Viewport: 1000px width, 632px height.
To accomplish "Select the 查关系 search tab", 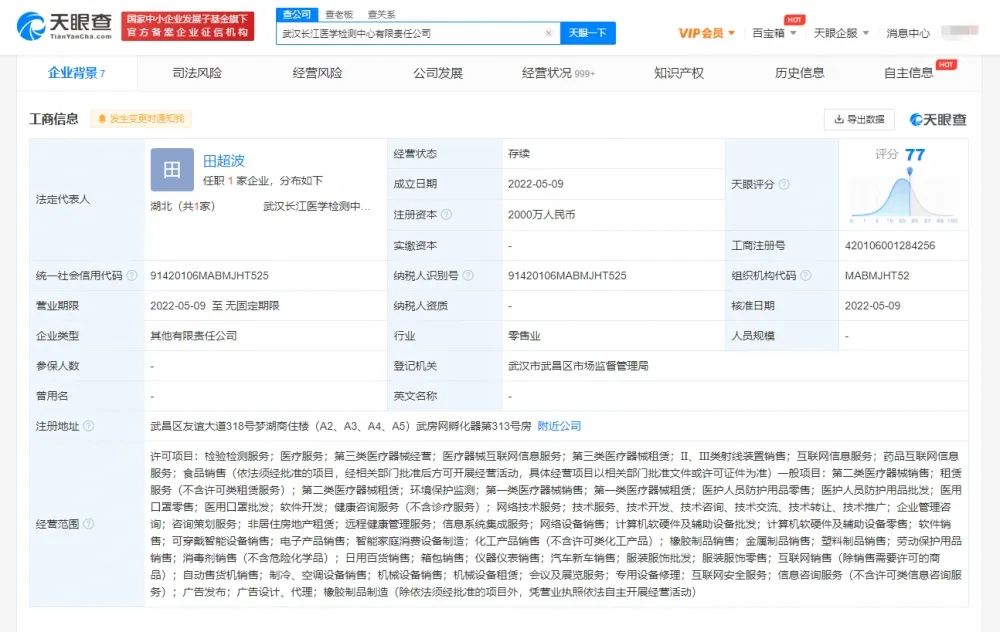I will [381, 14].
